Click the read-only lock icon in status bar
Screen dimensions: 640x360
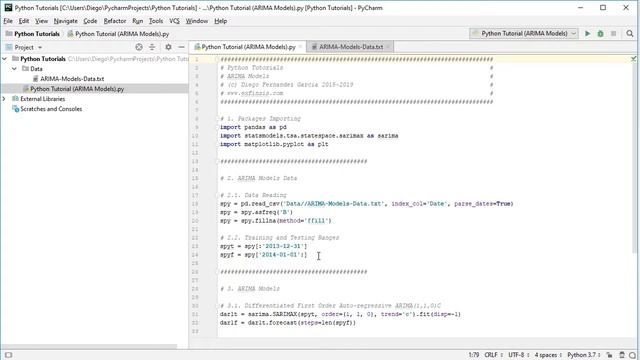click(x=609, y=355)
